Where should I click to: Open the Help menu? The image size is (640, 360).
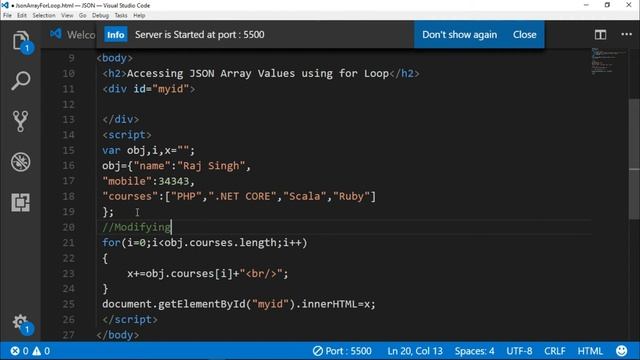pos(139,16)
